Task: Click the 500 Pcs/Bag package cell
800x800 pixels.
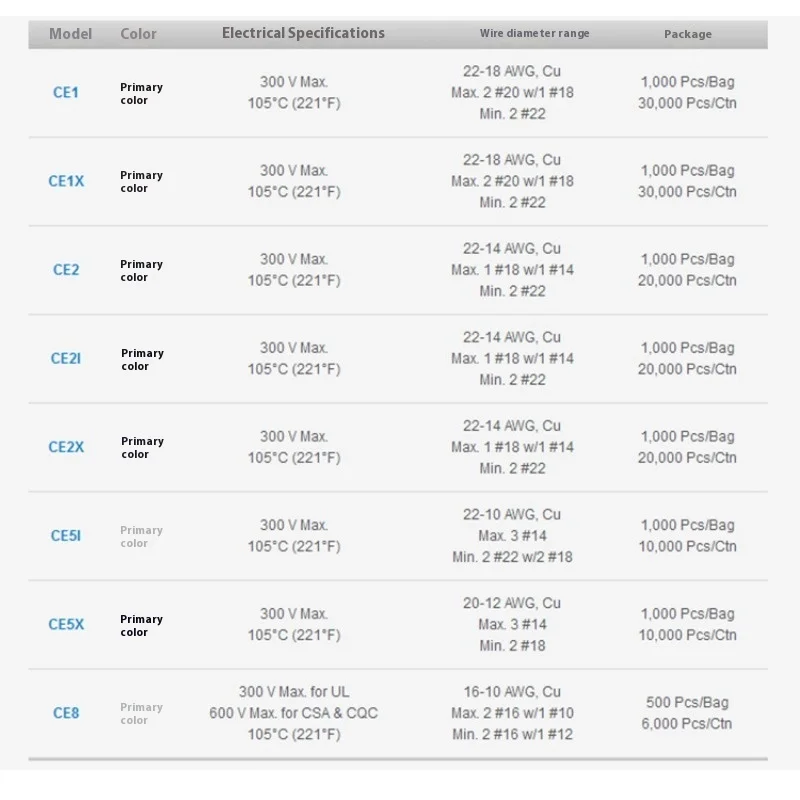Action: tap(687, 703)
